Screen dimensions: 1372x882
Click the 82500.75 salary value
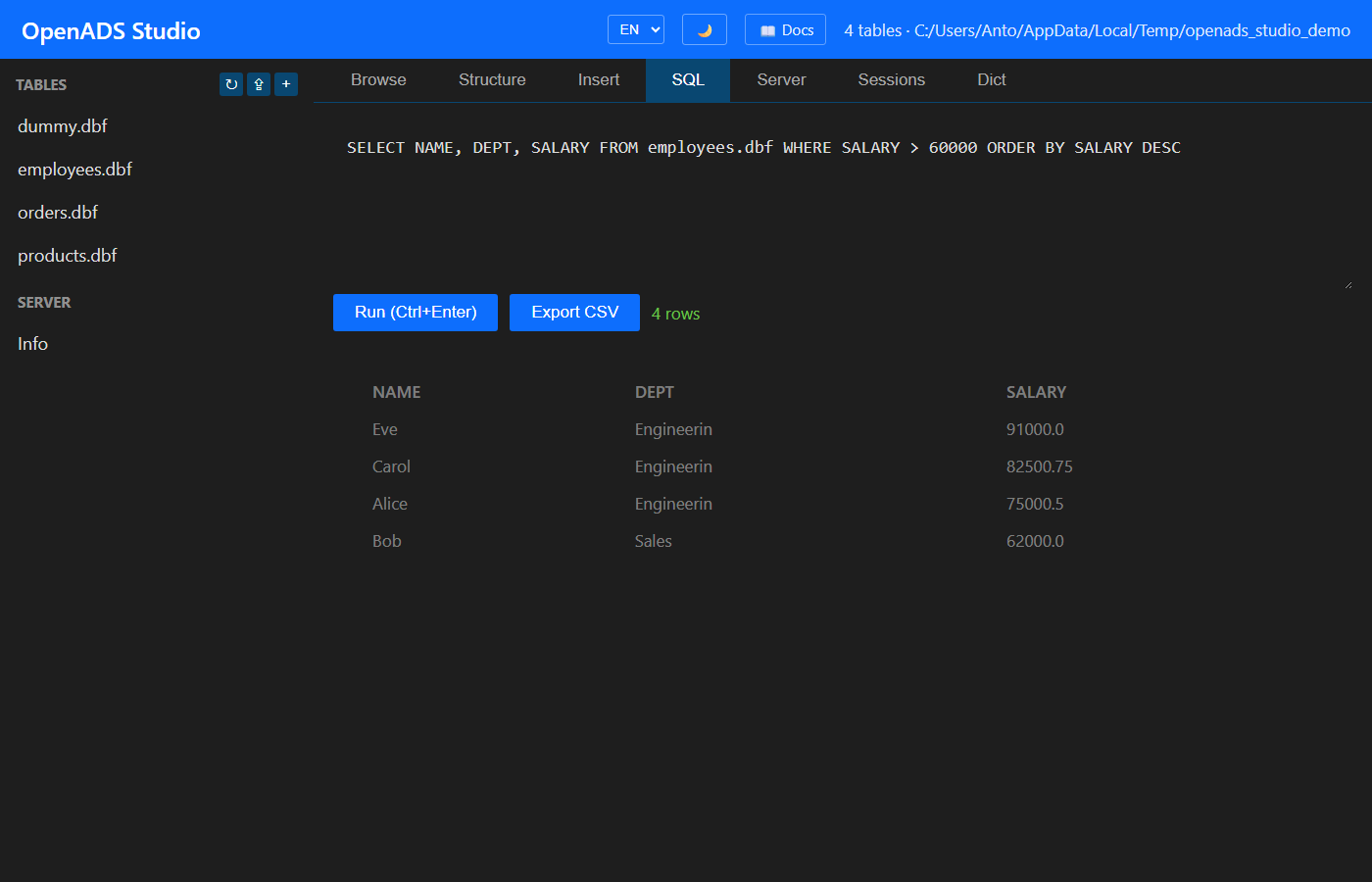1040,466
